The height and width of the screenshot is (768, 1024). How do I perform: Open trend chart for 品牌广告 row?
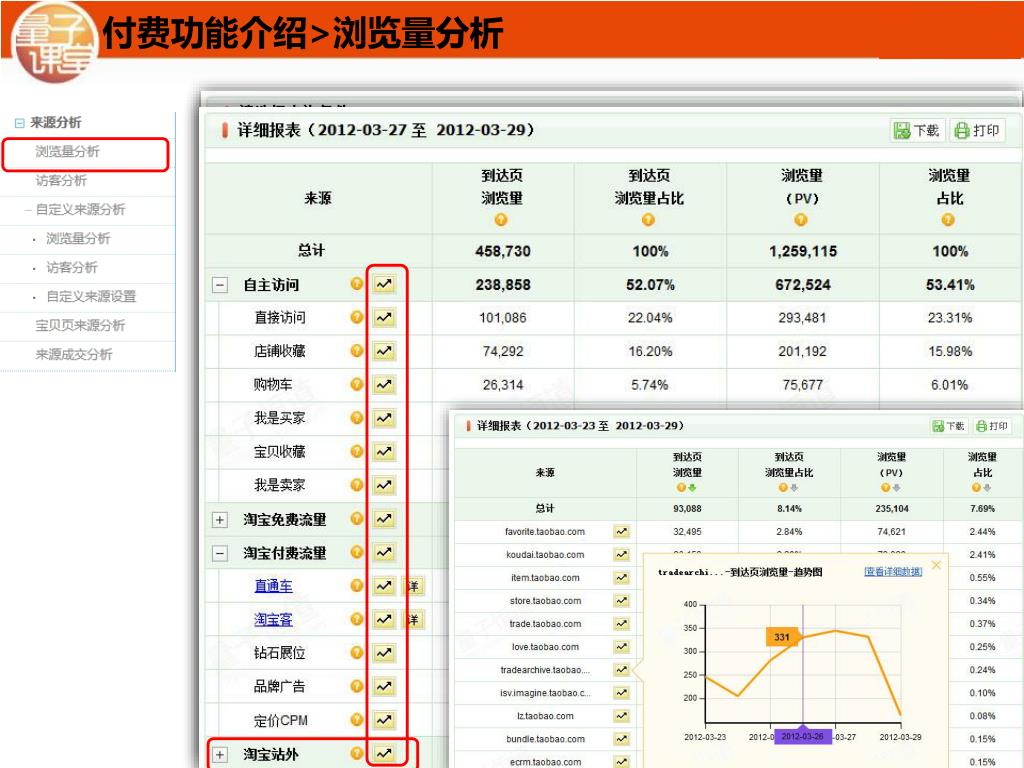point(384,686)
